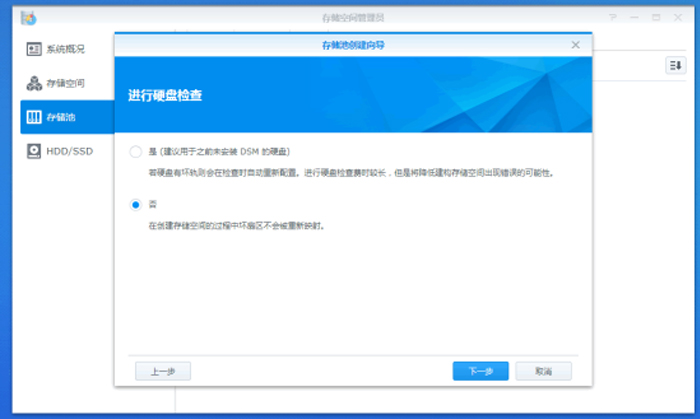Open 系统概况 overview icon in sidebar
The width and height of the screenshot is (700, 419).
34,49
